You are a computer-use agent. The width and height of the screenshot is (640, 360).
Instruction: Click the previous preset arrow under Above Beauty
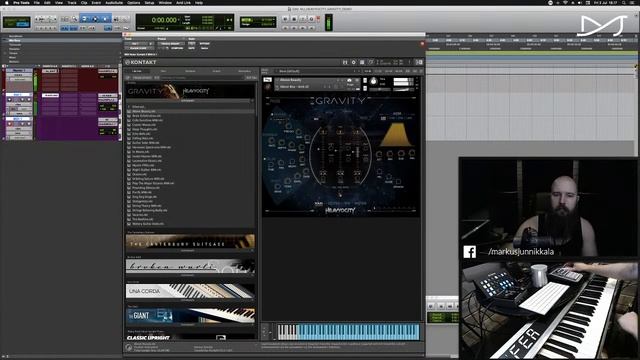tap(325, 87)
